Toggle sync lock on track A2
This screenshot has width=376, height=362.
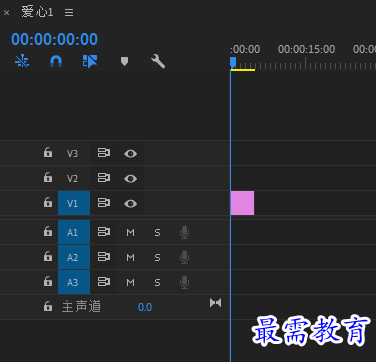pos(104,257)
